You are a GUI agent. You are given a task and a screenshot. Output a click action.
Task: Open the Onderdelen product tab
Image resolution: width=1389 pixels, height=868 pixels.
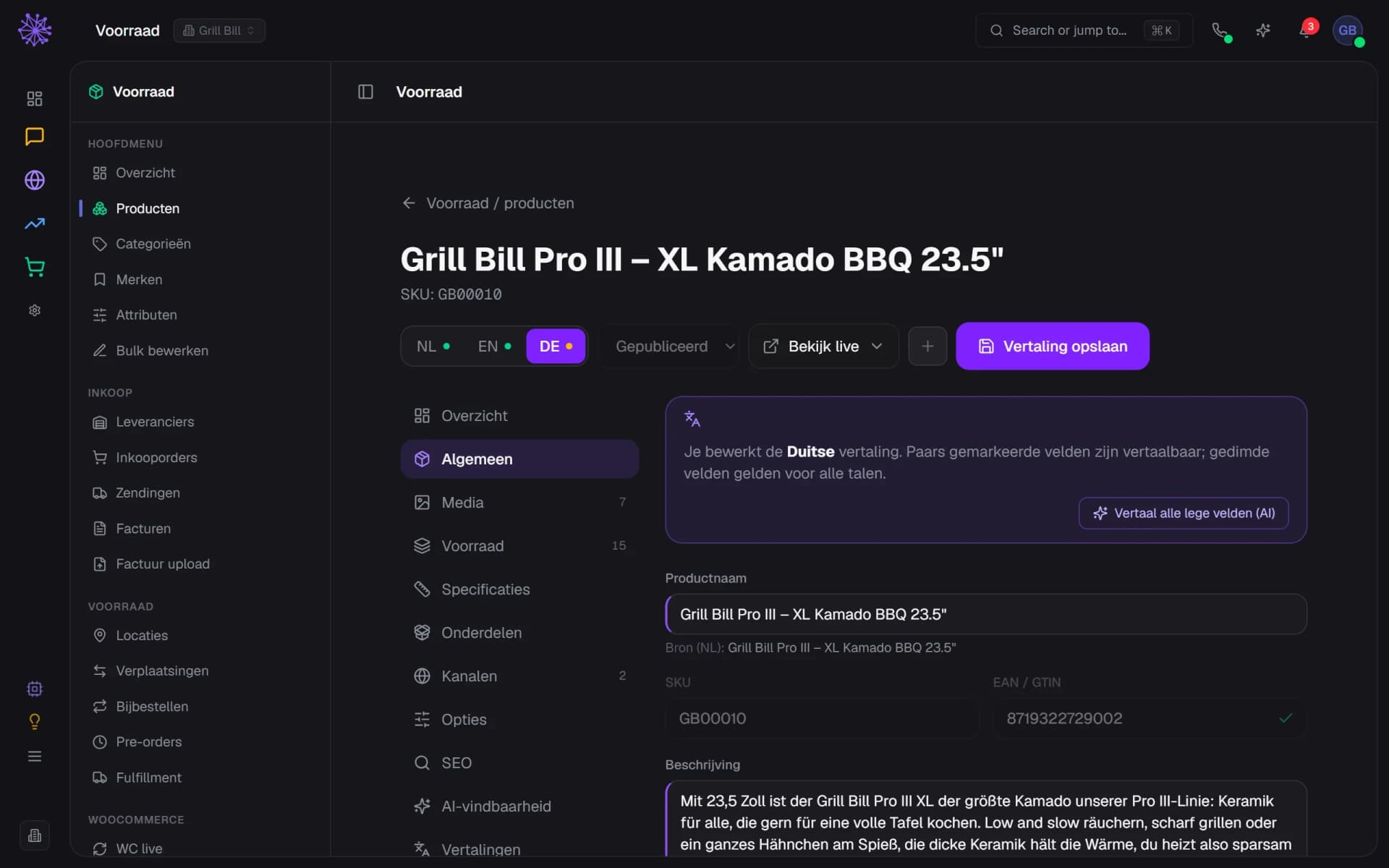pos(519,633)
